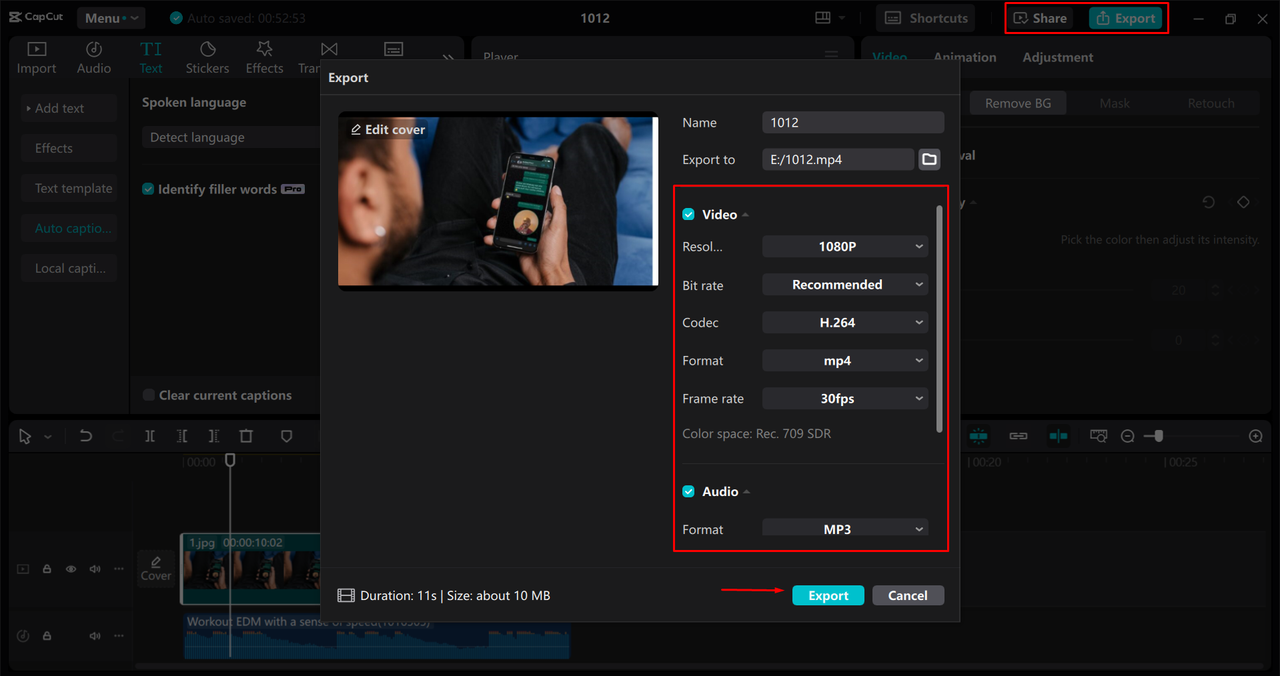Toggle the preview axis icon in timeline
The width and height of the screenshot is (1280, 676).
(x=1058, y=436)
